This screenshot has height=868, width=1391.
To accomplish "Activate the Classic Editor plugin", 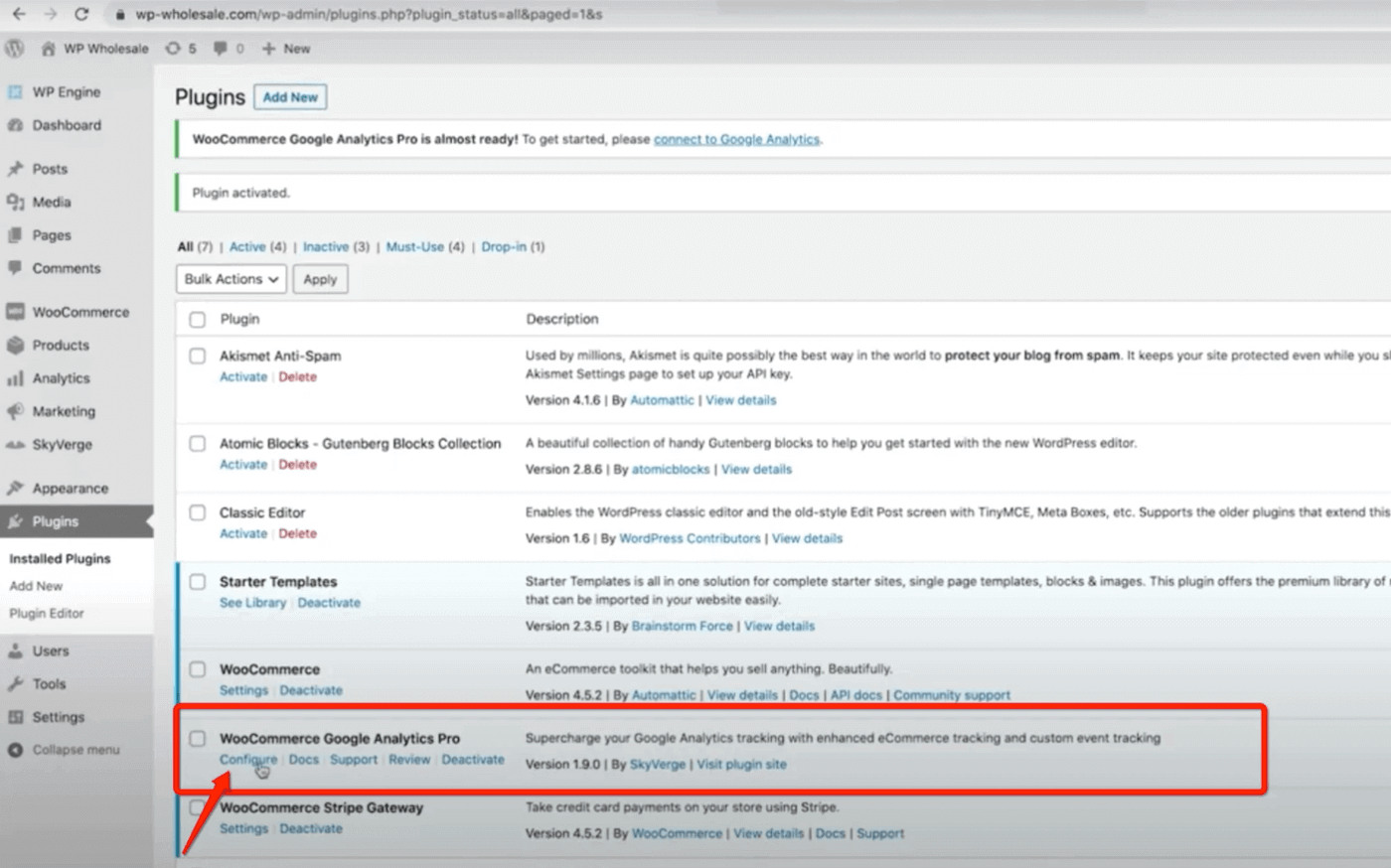I will 243,534.
